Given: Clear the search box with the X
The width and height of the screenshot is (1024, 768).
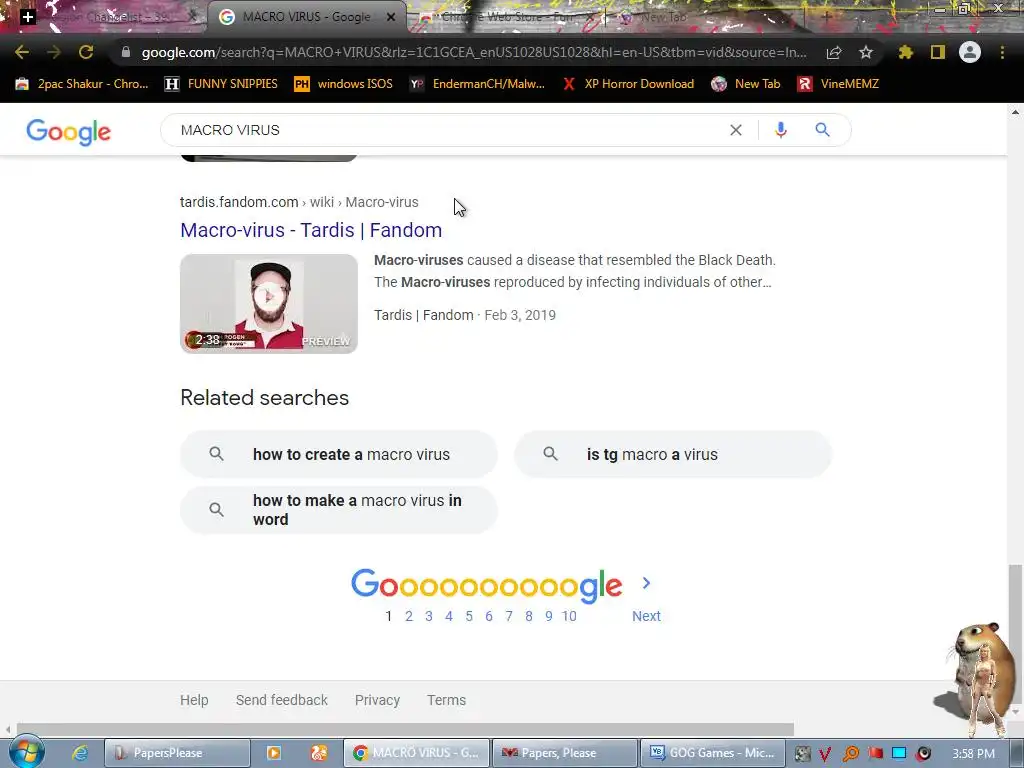Looking at the screenshot, I should (736, 130).
